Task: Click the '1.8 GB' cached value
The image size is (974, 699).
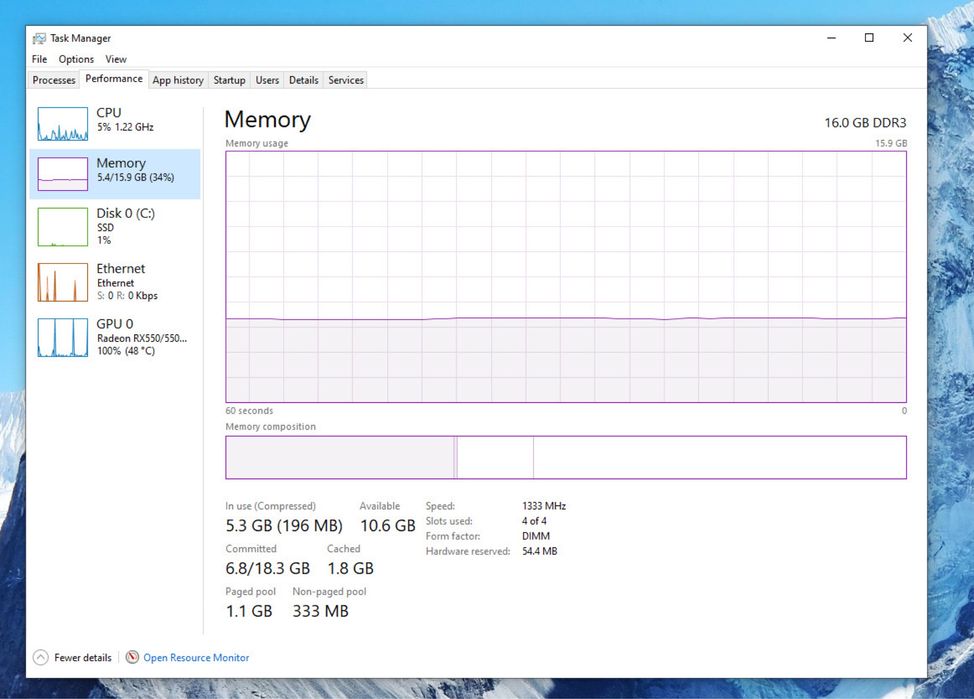Action: pyautogui.click(x=350, y=569)
